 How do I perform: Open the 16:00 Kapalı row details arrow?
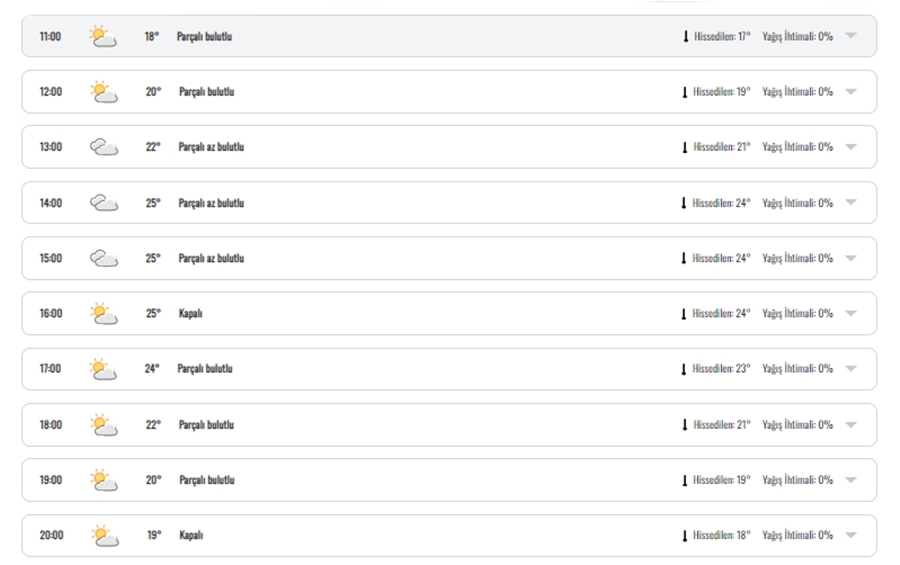pyautogui.click(x=851, y=313)
